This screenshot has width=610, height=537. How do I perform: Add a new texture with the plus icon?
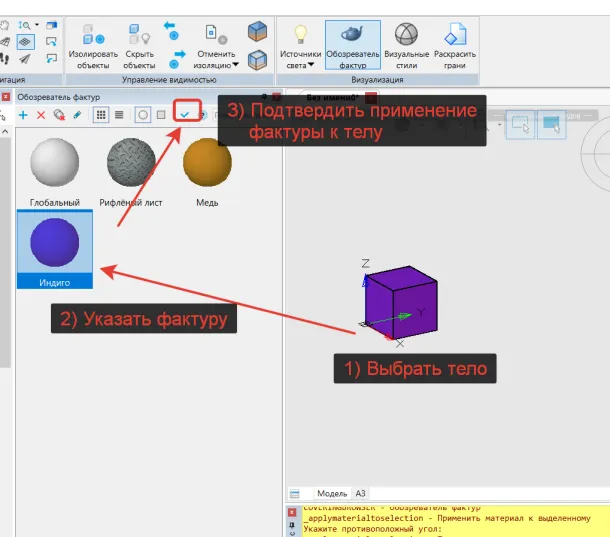[24, 115]
